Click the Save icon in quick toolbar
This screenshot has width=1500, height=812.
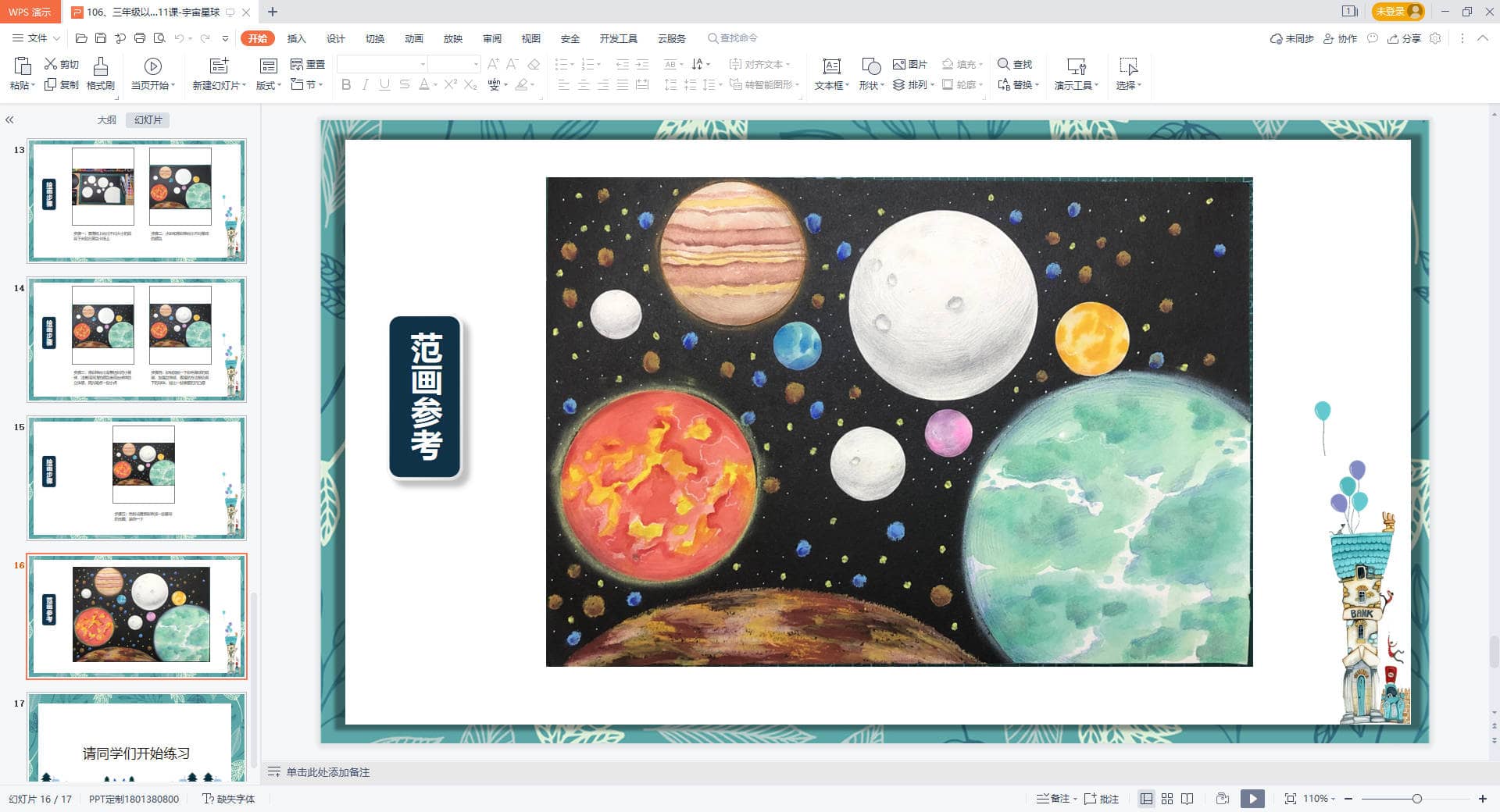[x=101, y=38]
